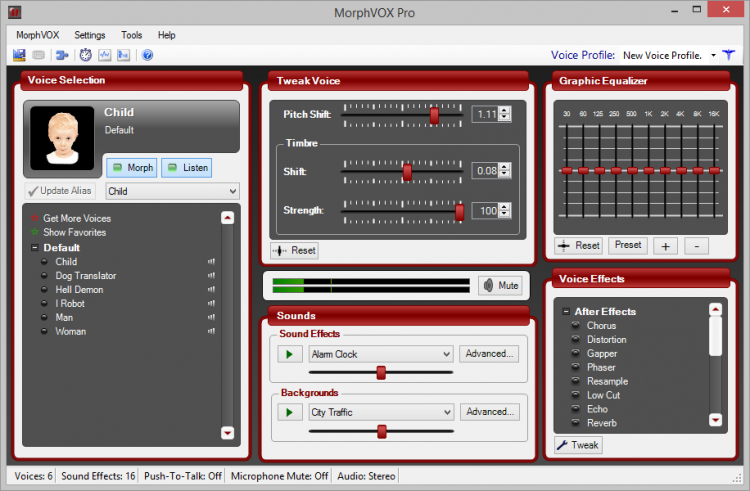Open the Voice Profile dropdown arrow

(x=713, y=55)
